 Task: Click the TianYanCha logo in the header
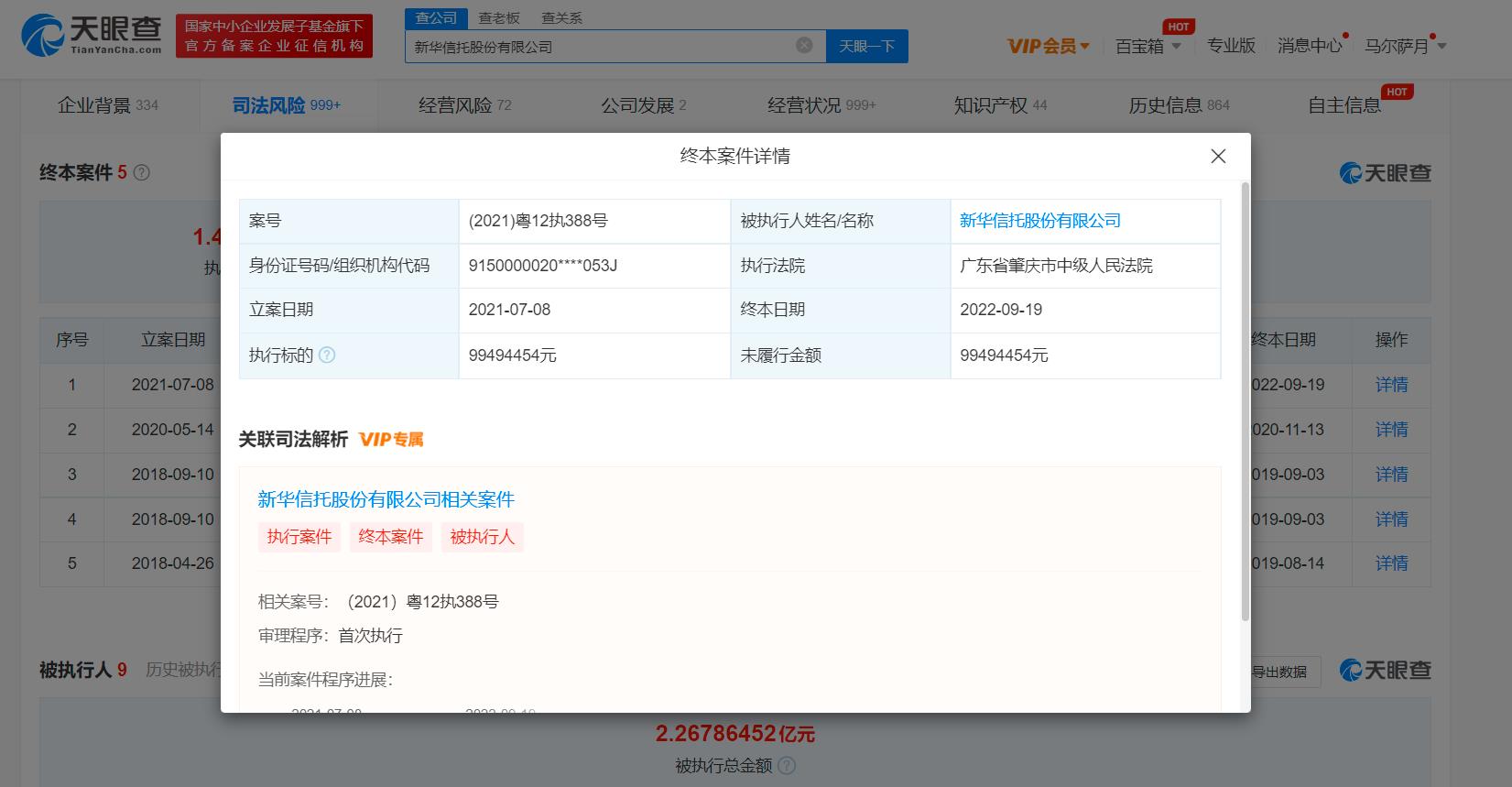tap(91, 36)
